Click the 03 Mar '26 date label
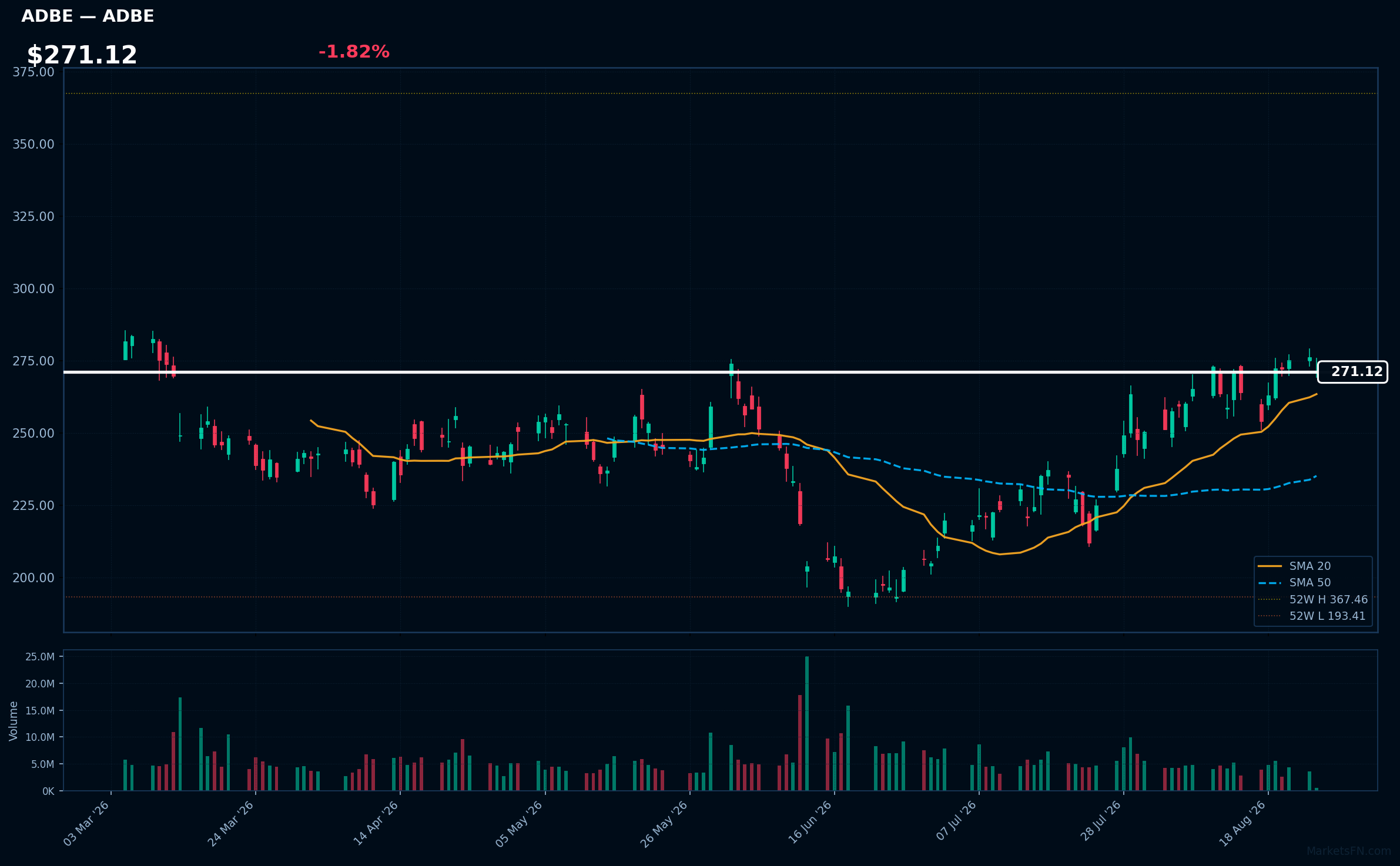Screen dimensions: 1400x866 (x=86, y=824)
